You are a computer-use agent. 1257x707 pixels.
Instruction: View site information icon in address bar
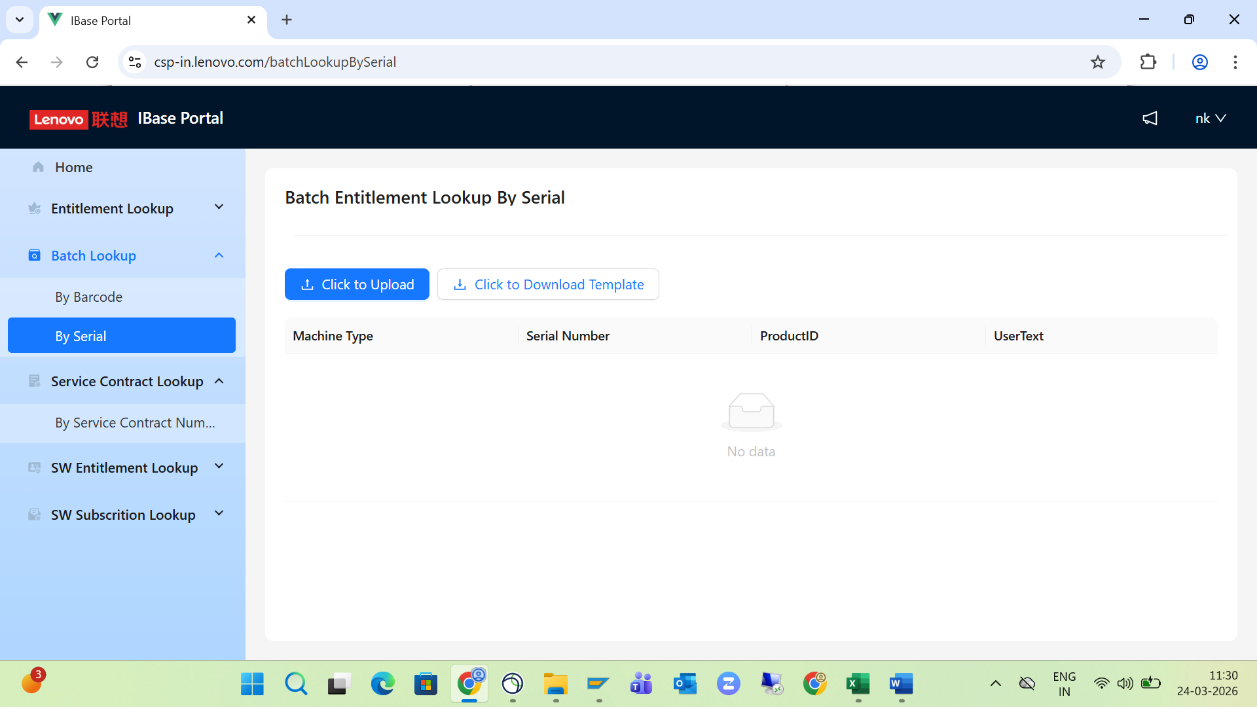pyautogui.click(x=134, y=62)
